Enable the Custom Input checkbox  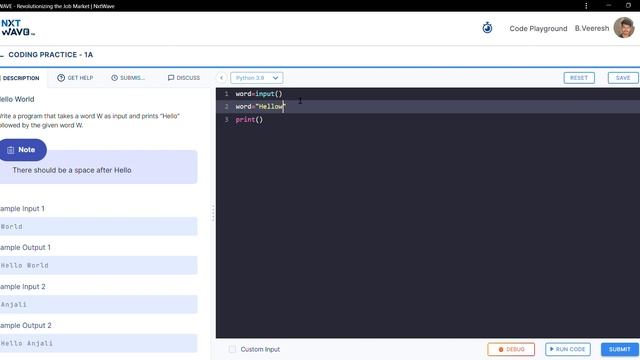coord(232,349)
